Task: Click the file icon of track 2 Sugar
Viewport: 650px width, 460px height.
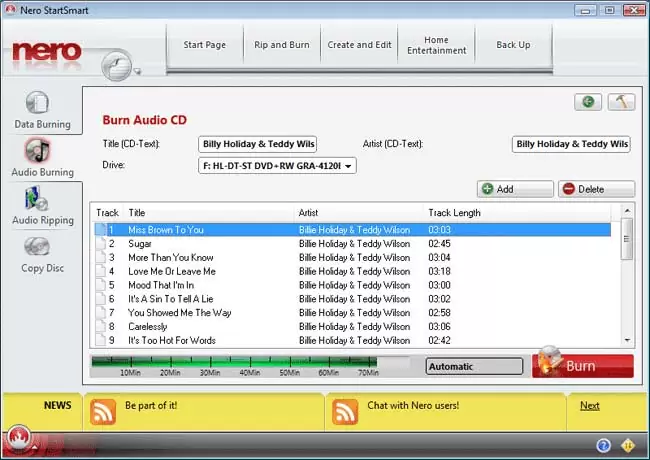Action: point(100,244)
